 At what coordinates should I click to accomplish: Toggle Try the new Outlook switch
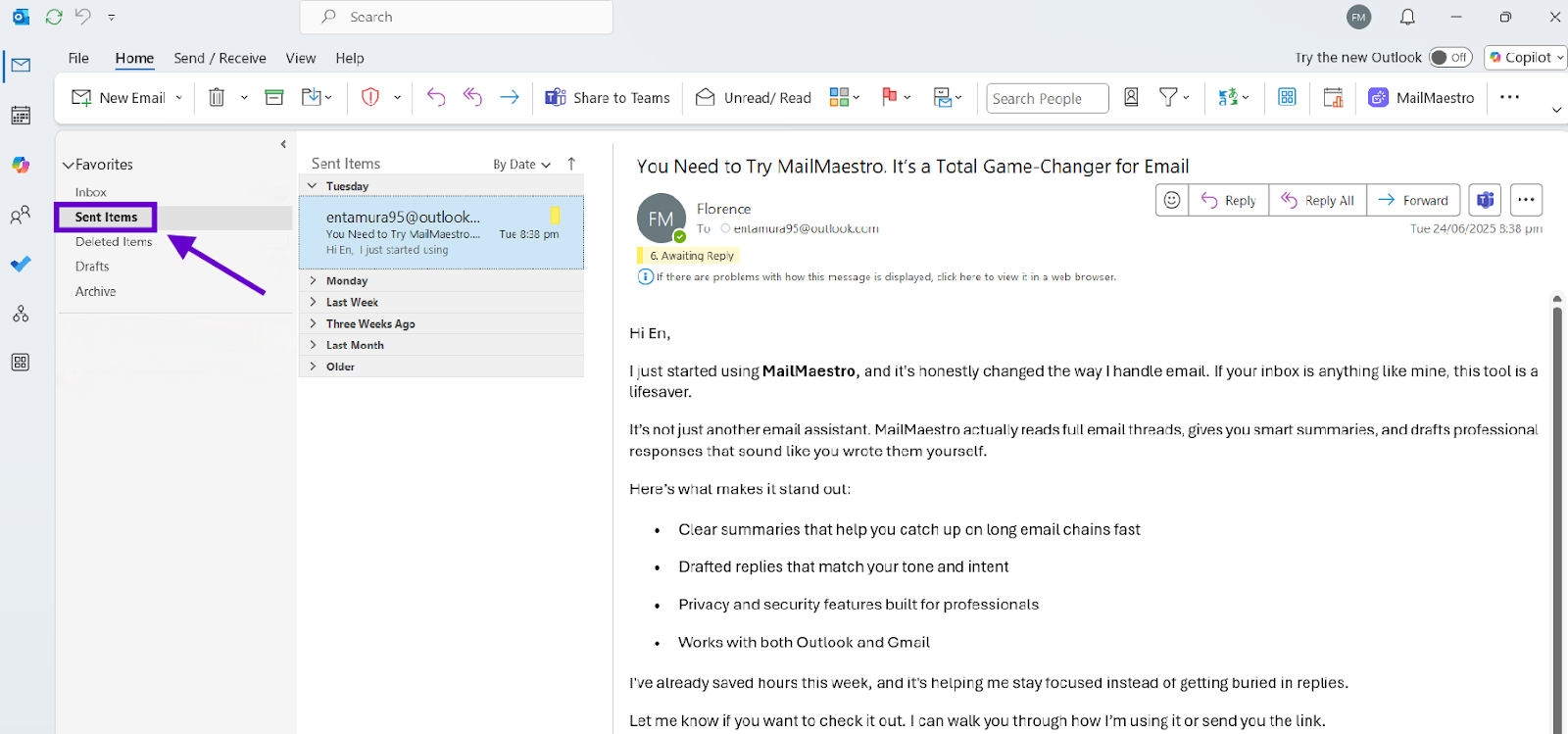pos(1450,58)
